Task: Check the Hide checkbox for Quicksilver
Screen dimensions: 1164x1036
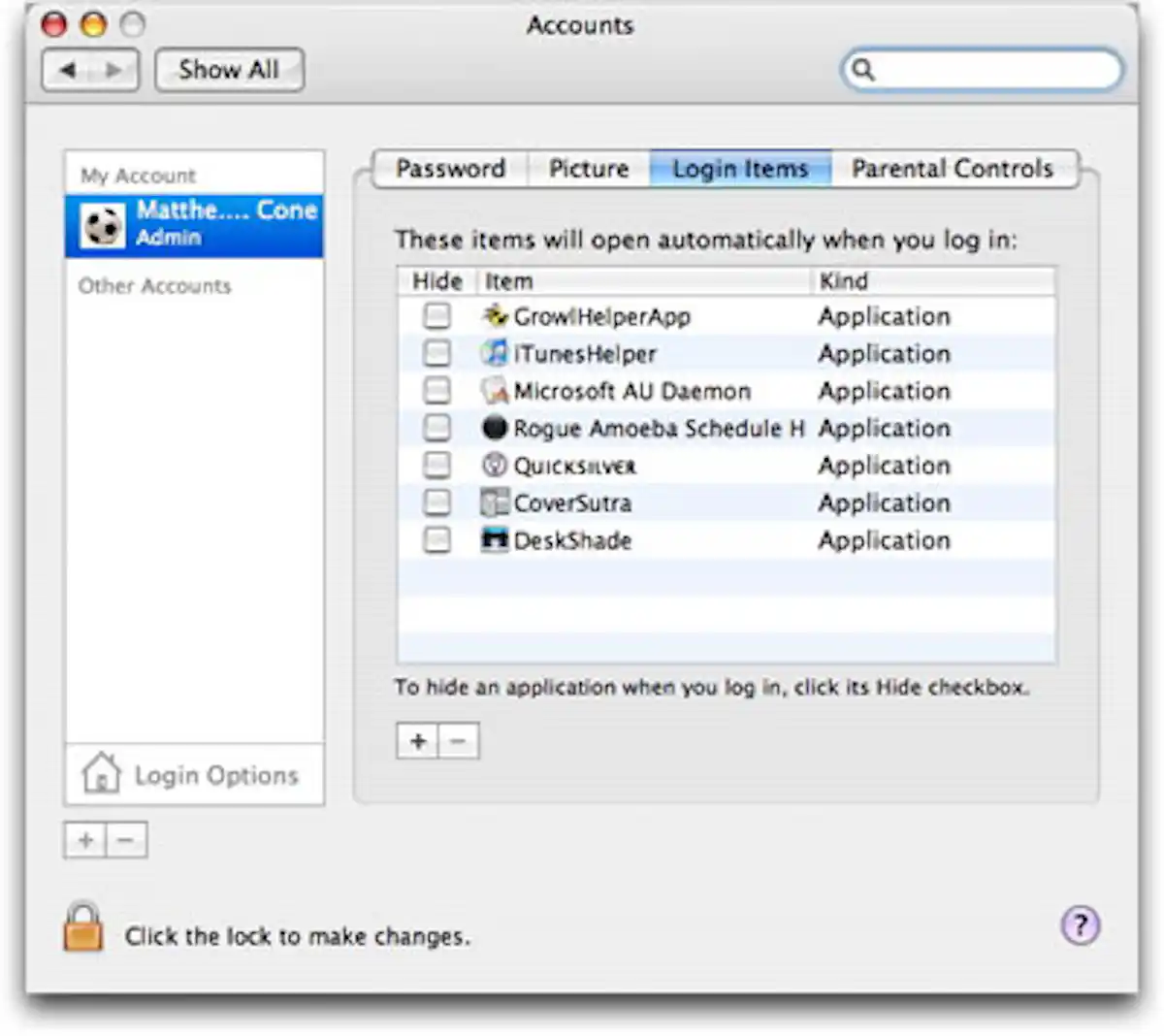Action: coord(436,466)
